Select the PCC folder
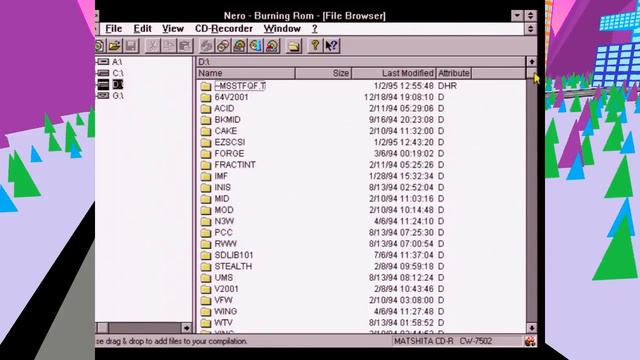640x360 pixels. point(217,233)
